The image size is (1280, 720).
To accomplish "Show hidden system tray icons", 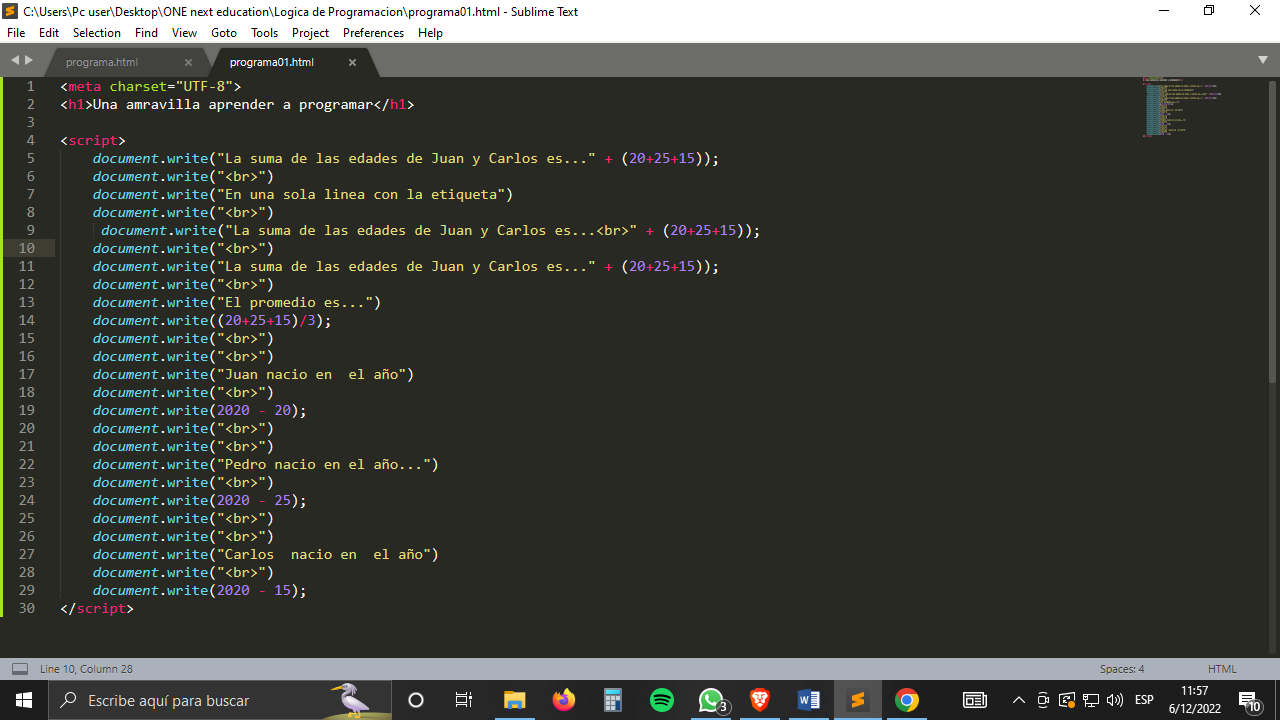I will coord(1018,700).
